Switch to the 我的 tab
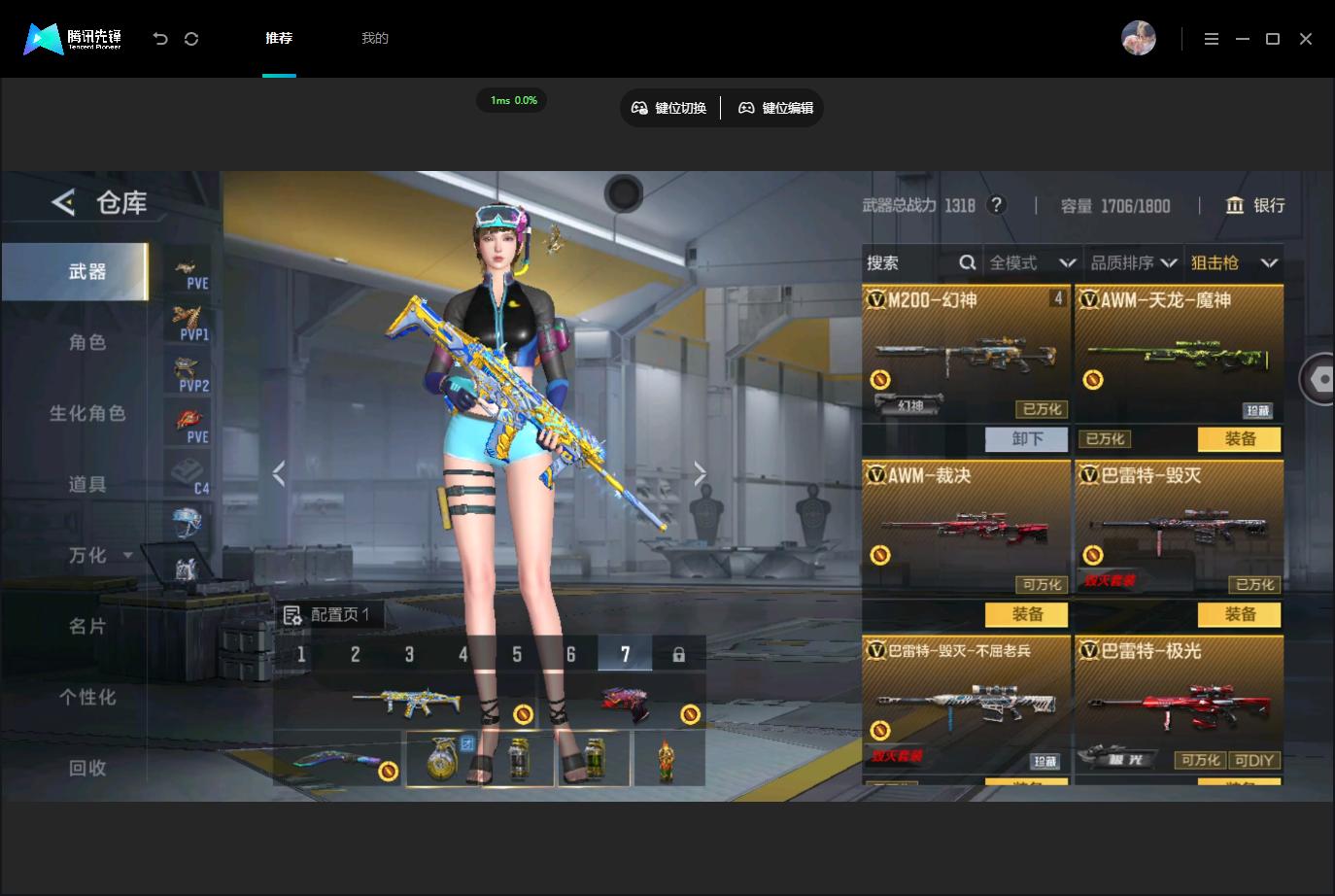Image resolution: width=1335 pixels, height=896 pixels. [x=375, y=38]
